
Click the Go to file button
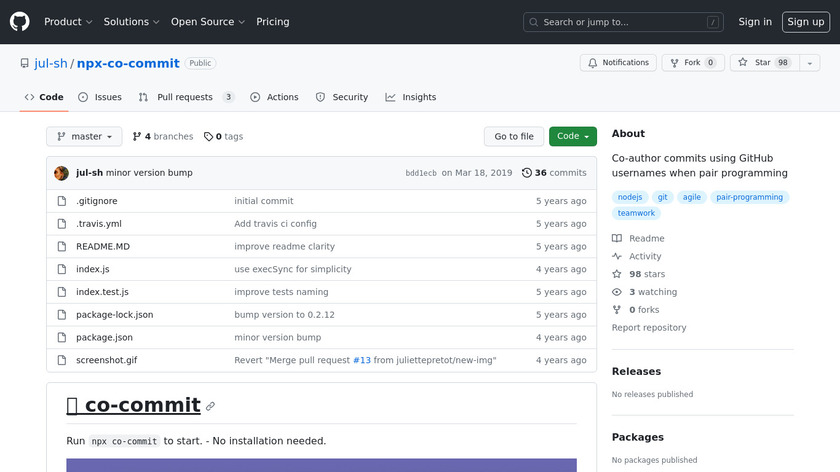tap(514, 137)
